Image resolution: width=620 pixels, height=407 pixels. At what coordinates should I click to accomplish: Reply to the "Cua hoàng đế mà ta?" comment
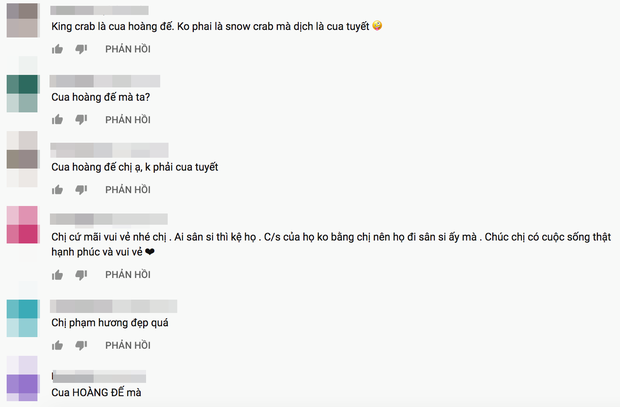[x=128, y=120]
